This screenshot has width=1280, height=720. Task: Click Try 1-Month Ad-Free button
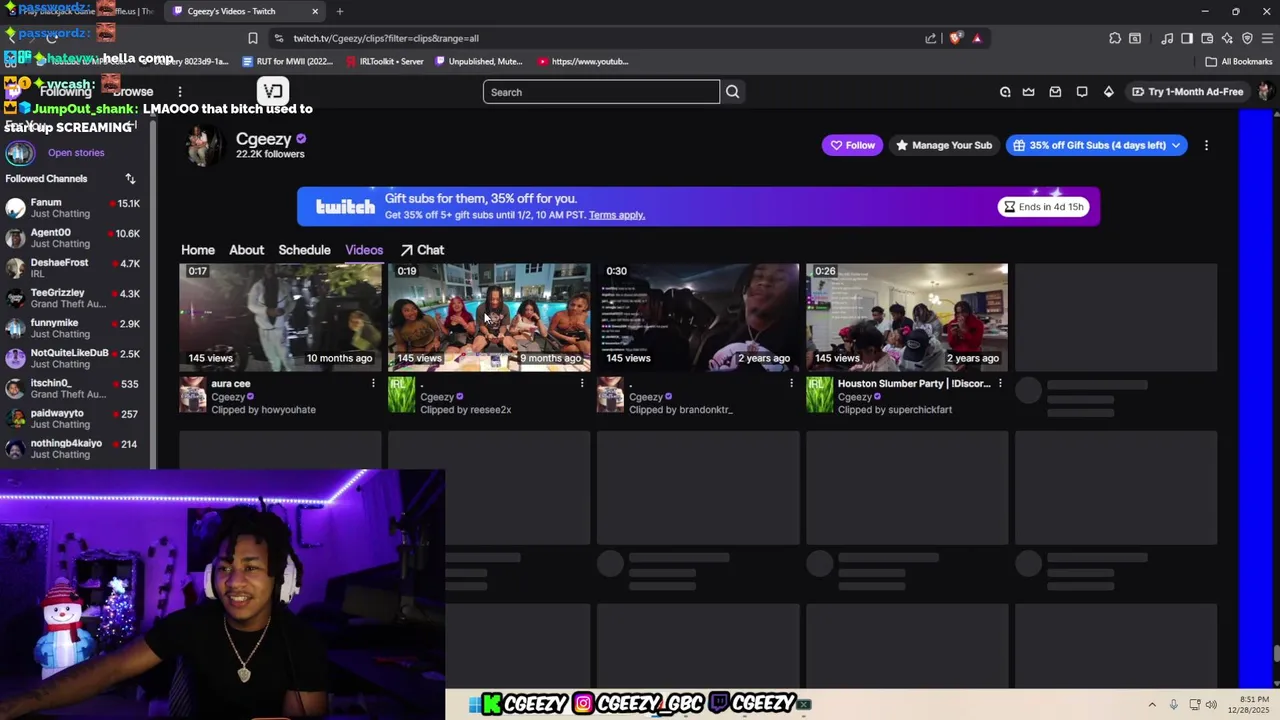point(1187,92)
